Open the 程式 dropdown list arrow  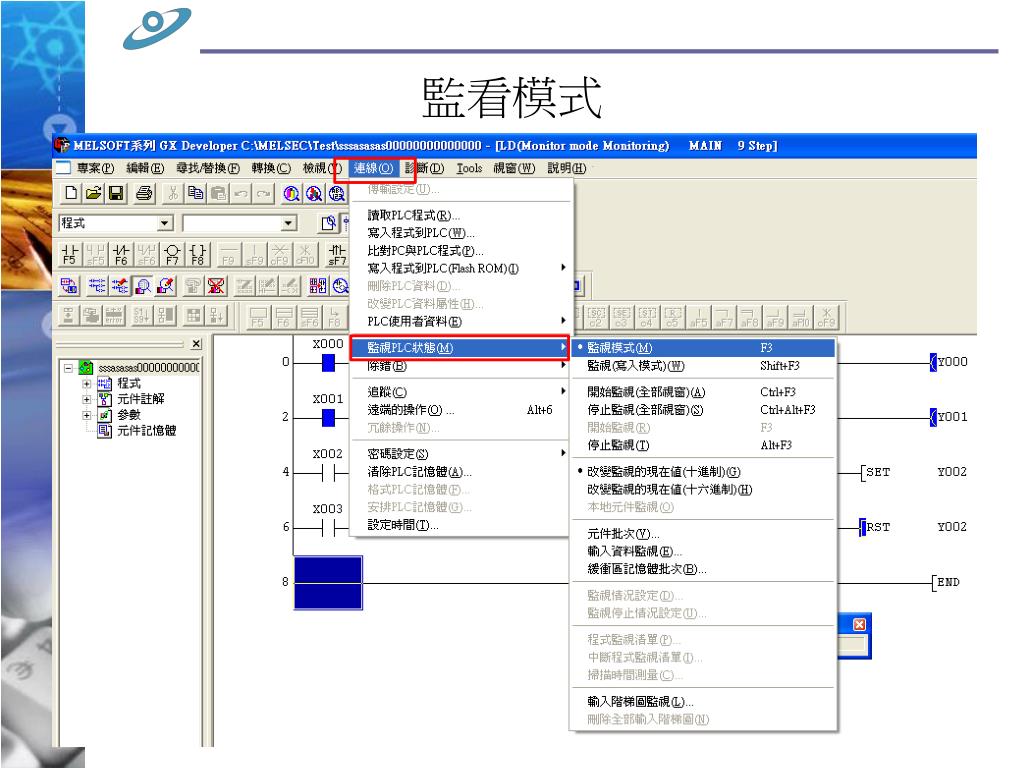(x=165, y=223)
